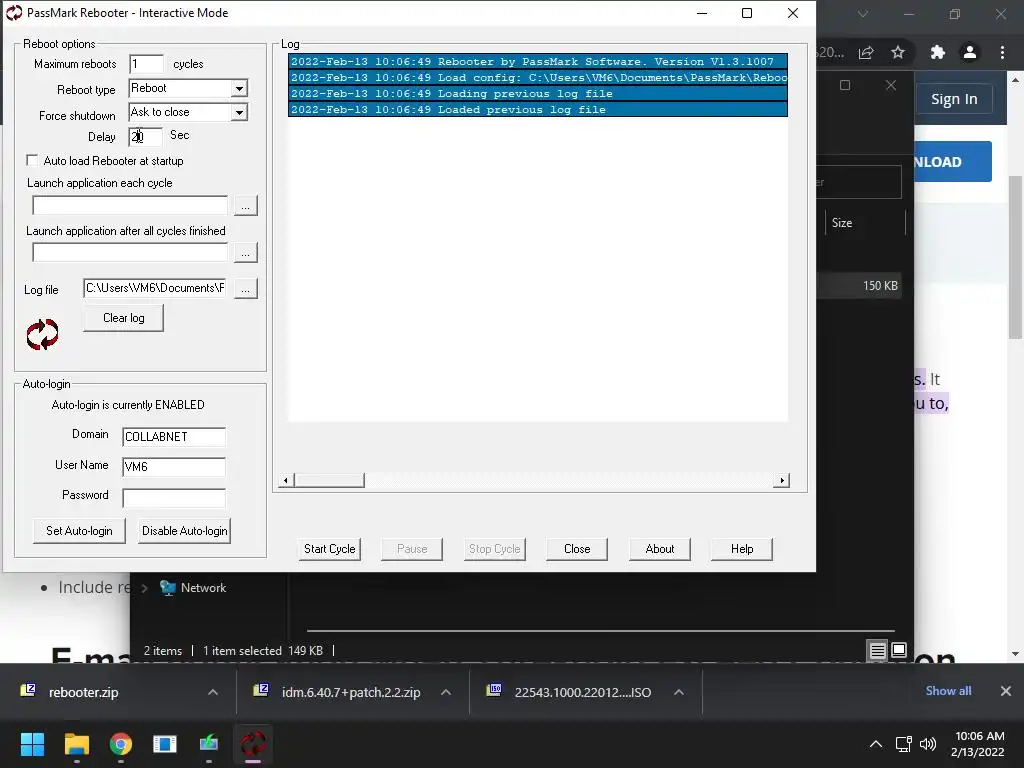Switch Explorer to large icons view

tap(899, 650)
